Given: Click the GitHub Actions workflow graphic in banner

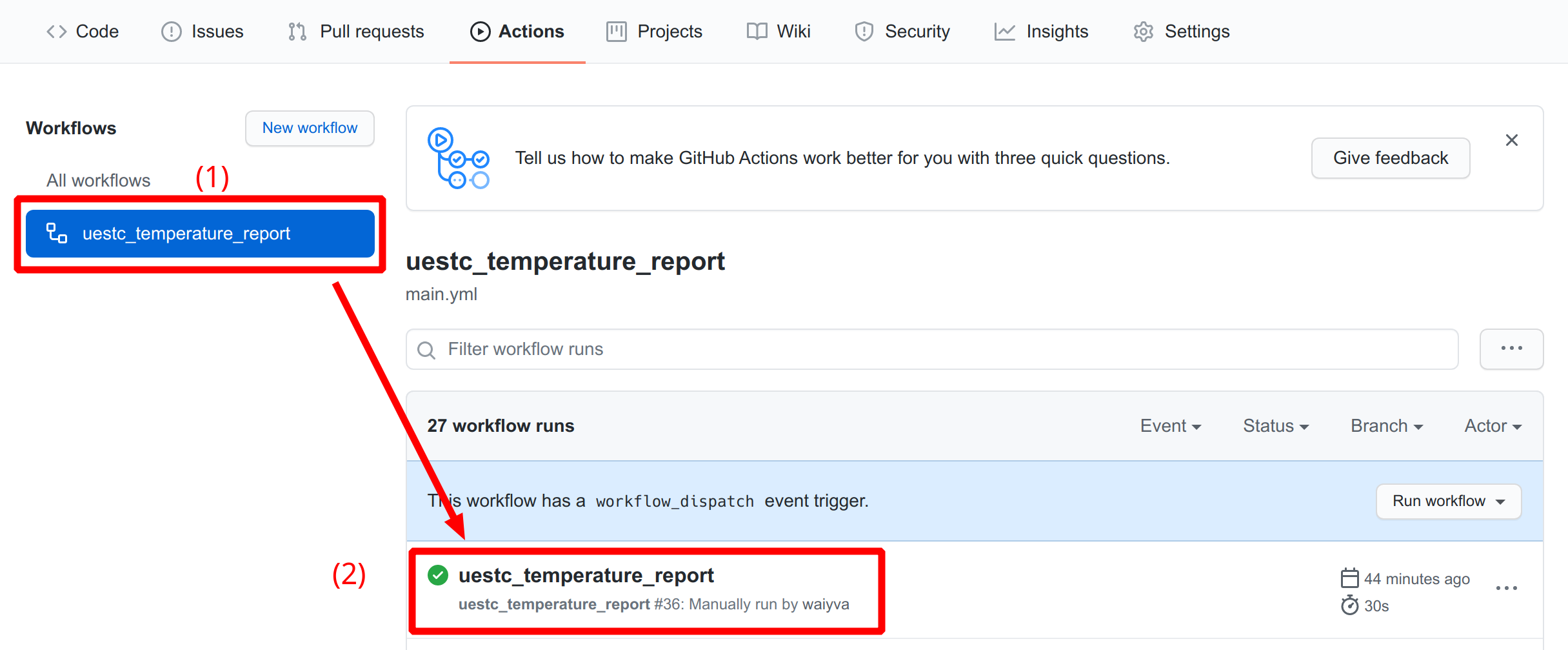Looking at the screenshot, I should [459, 158].
